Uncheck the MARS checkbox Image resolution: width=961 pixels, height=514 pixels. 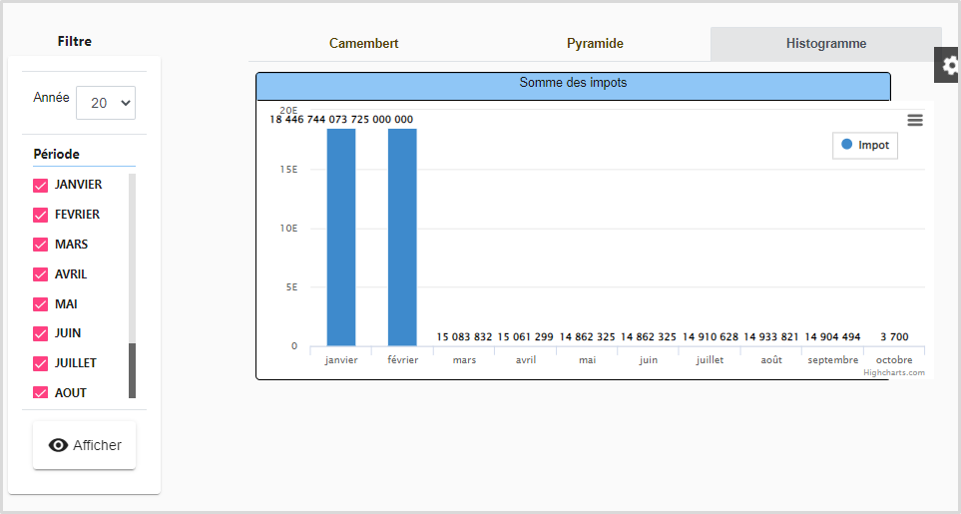click(40, 244)
